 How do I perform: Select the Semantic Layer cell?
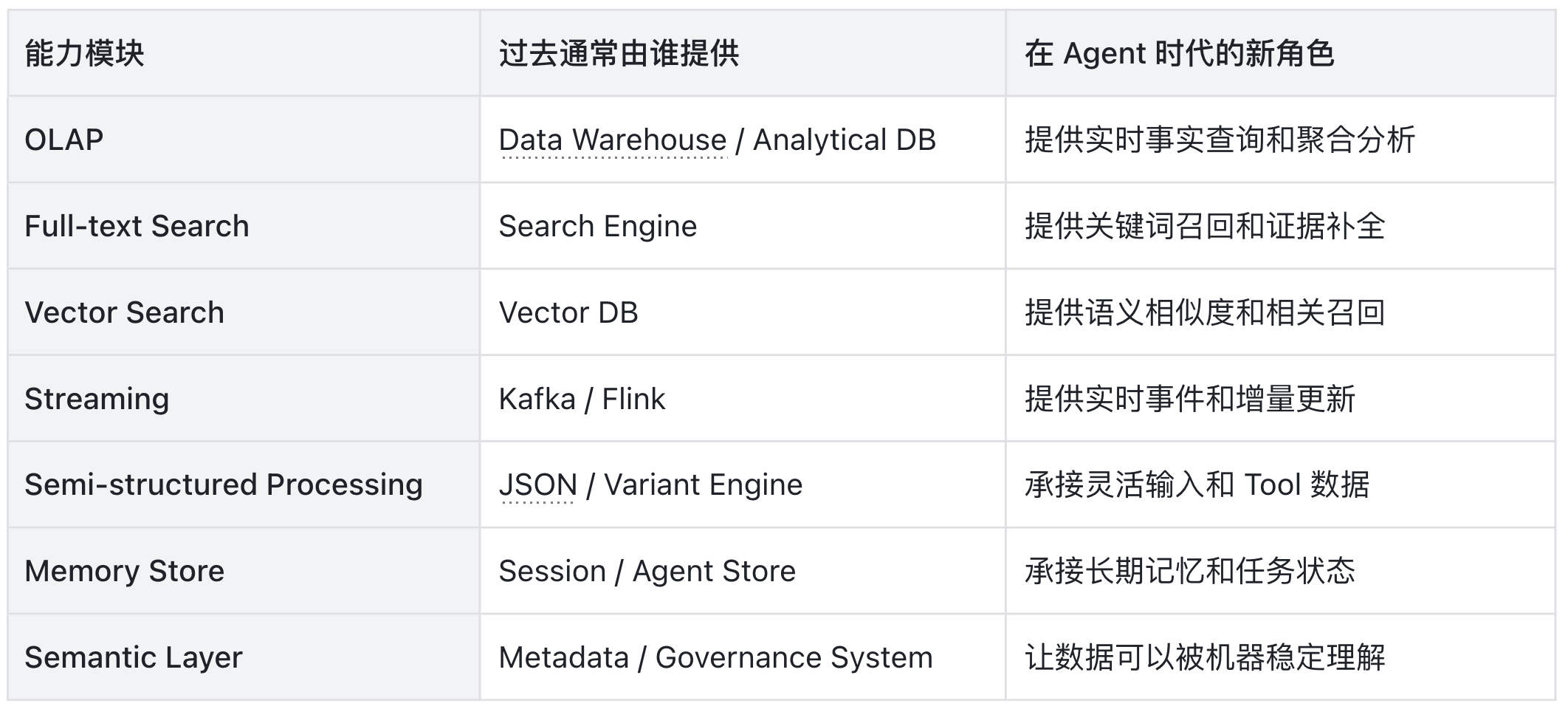[244, 657]
